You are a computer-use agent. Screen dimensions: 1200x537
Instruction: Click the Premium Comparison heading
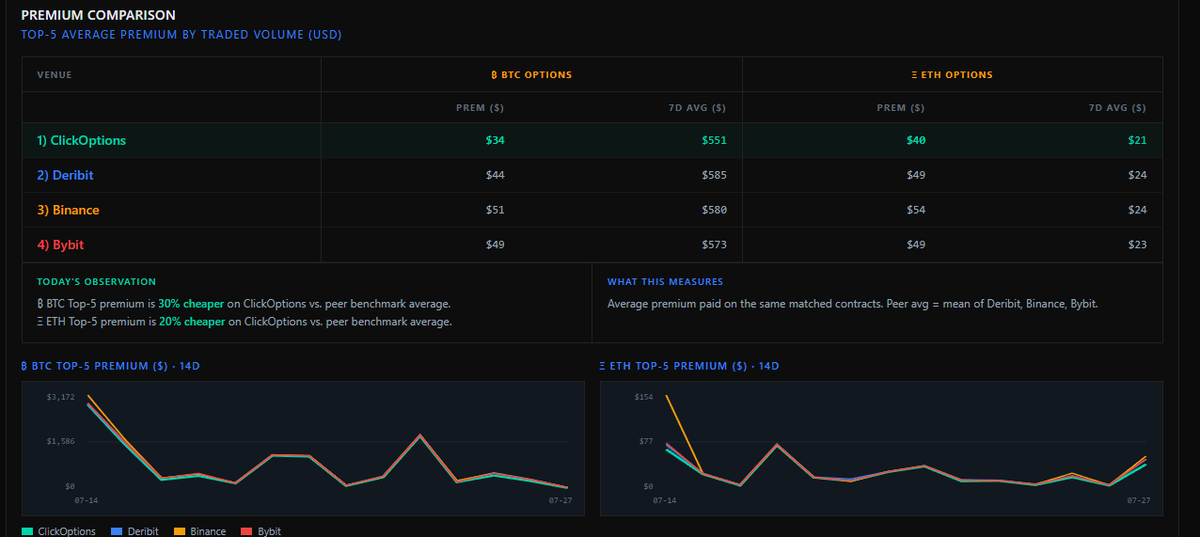coord(98,16)
